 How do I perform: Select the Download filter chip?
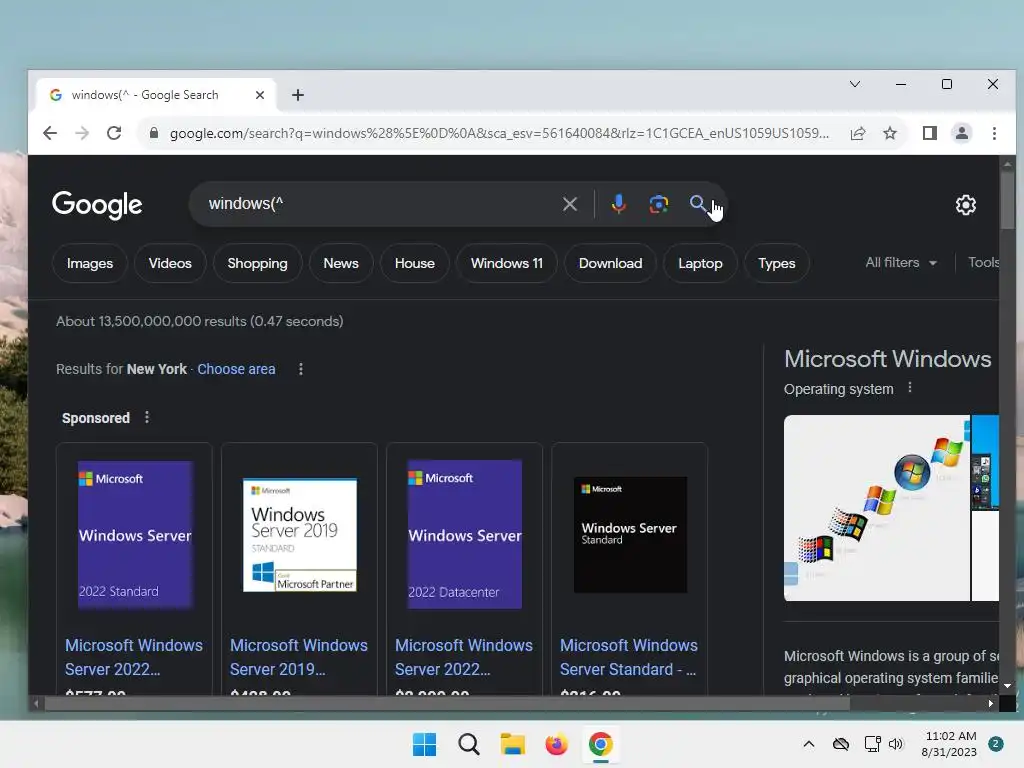611,264
